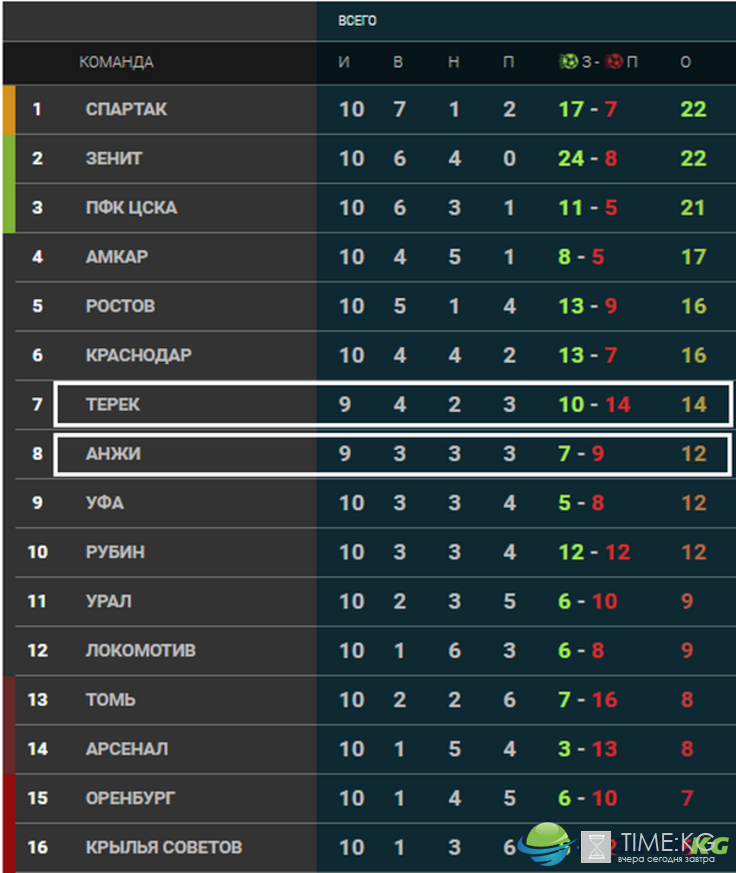Click the Крылья Советов team name

[x=164, y=847]
